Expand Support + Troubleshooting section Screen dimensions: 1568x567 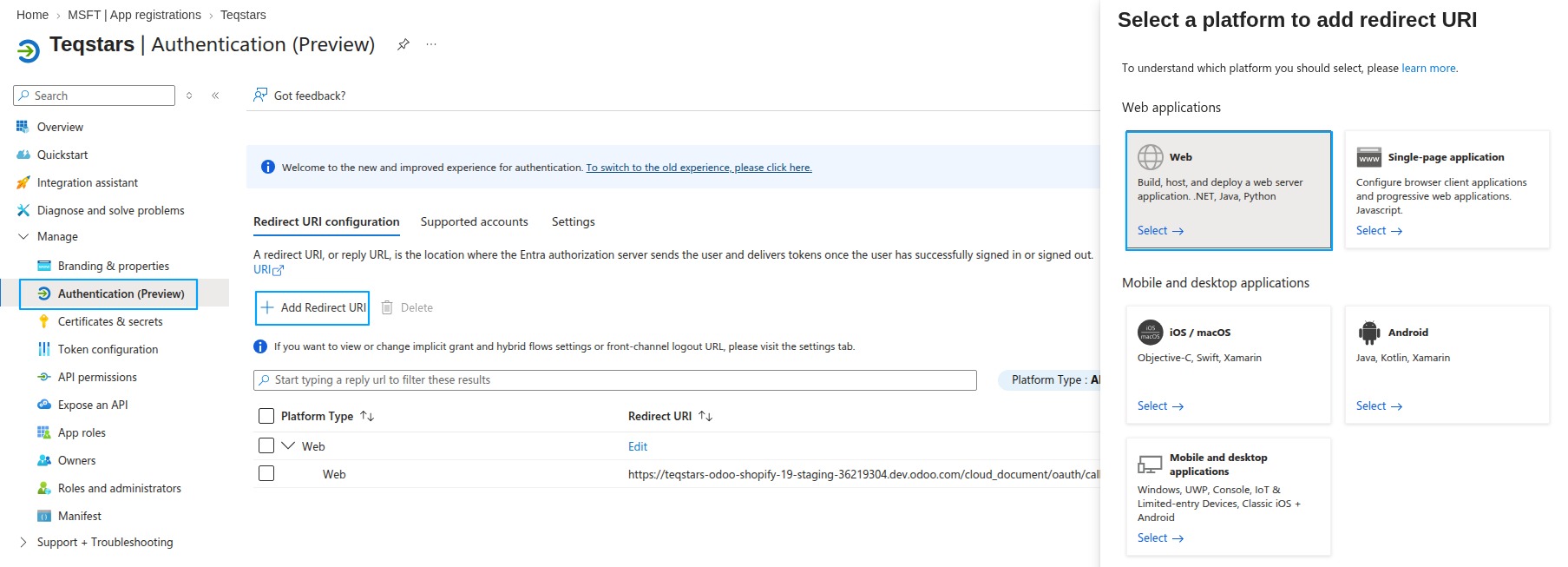23,542
